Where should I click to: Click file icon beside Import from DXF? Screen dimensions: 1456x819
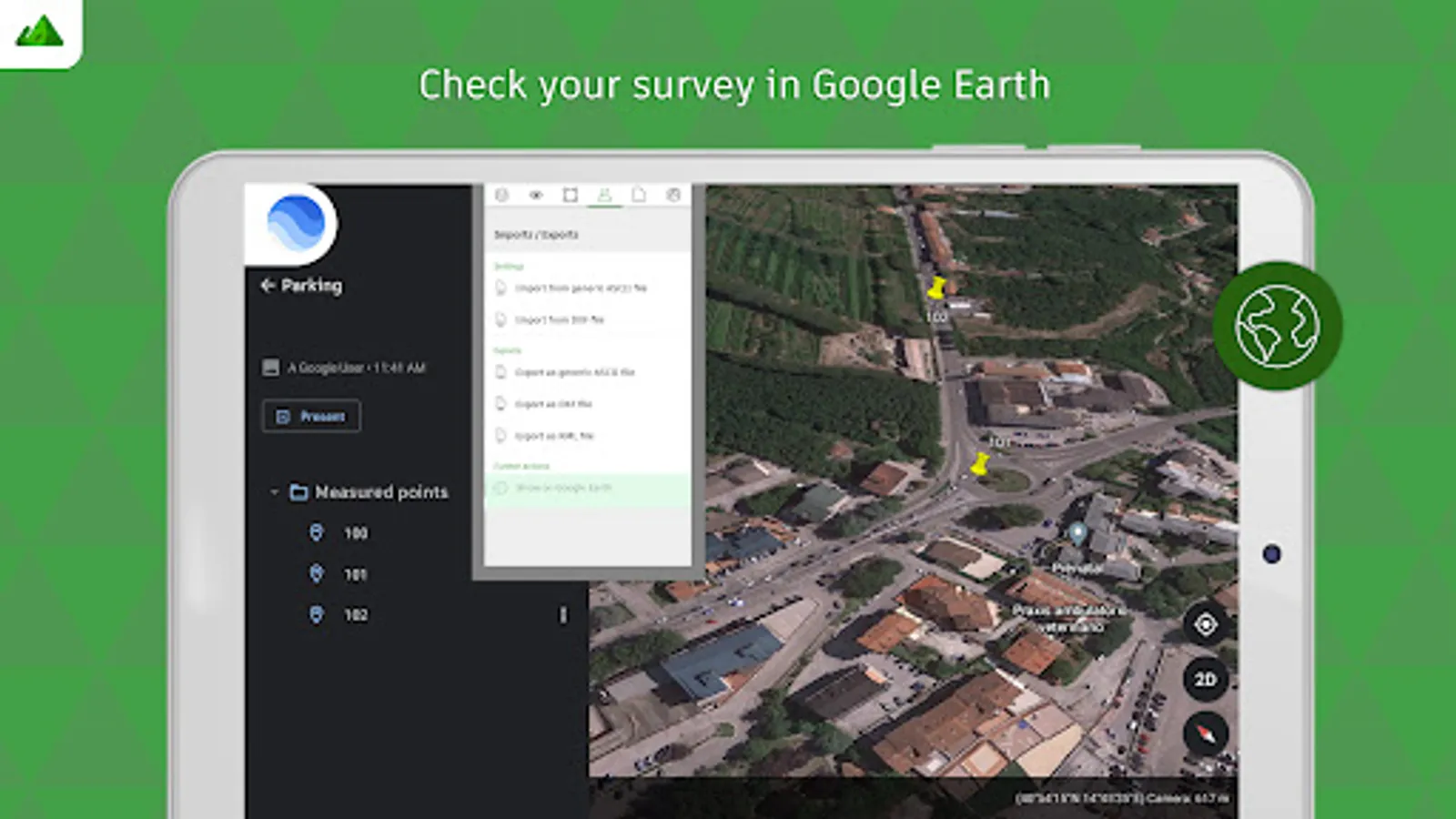(x=500, y=320)
